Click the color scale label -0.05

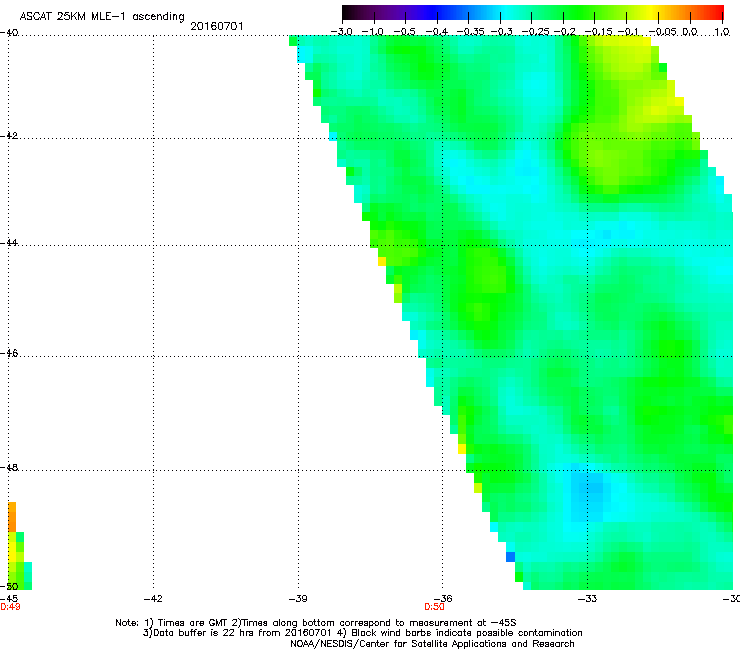663,32
